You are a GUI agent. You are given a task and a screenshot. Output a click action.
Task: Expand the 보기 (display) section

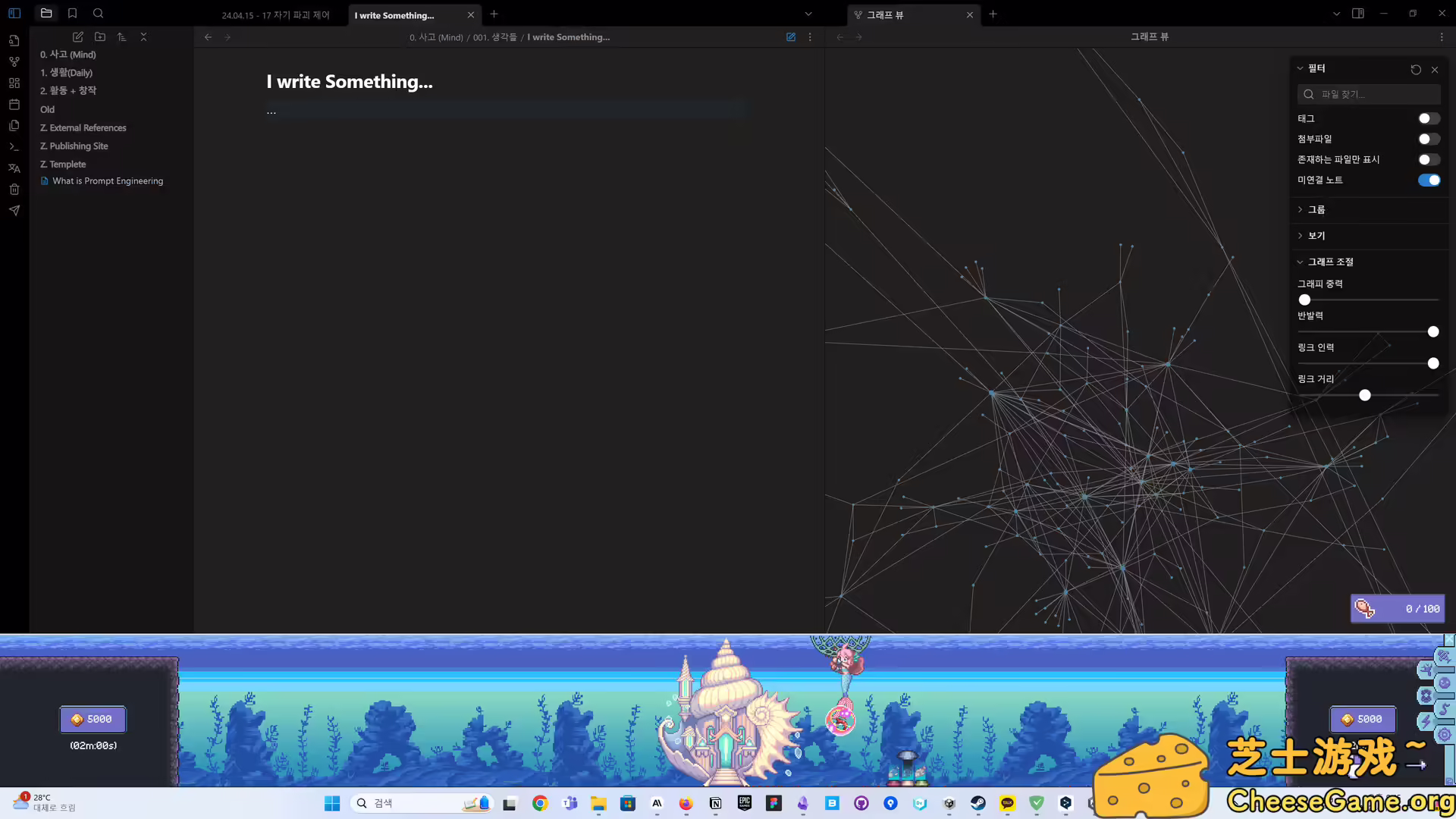[1316, 236]
